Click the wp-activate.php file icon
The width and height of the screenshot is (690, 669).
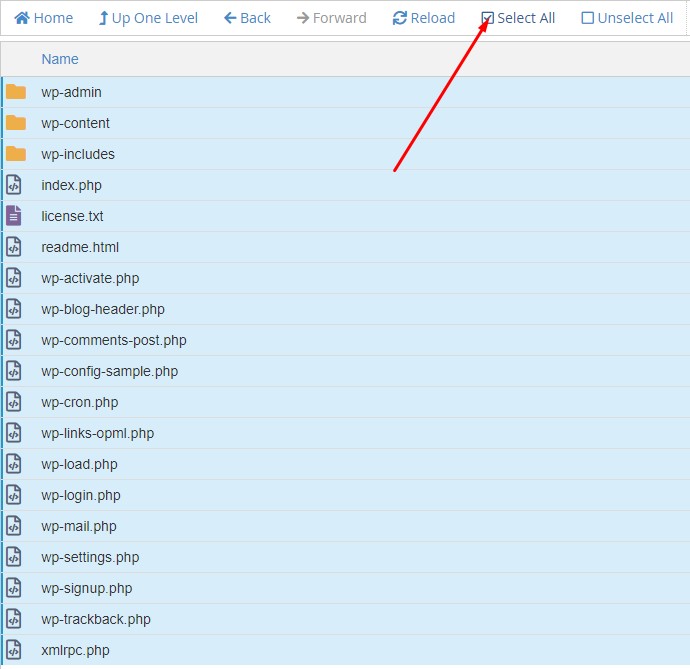14,278
